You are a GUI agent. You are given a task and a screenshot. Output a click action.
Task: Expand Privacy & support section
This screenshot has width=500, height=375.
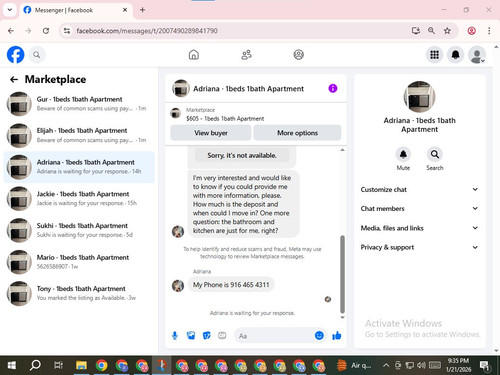(419, 247)
